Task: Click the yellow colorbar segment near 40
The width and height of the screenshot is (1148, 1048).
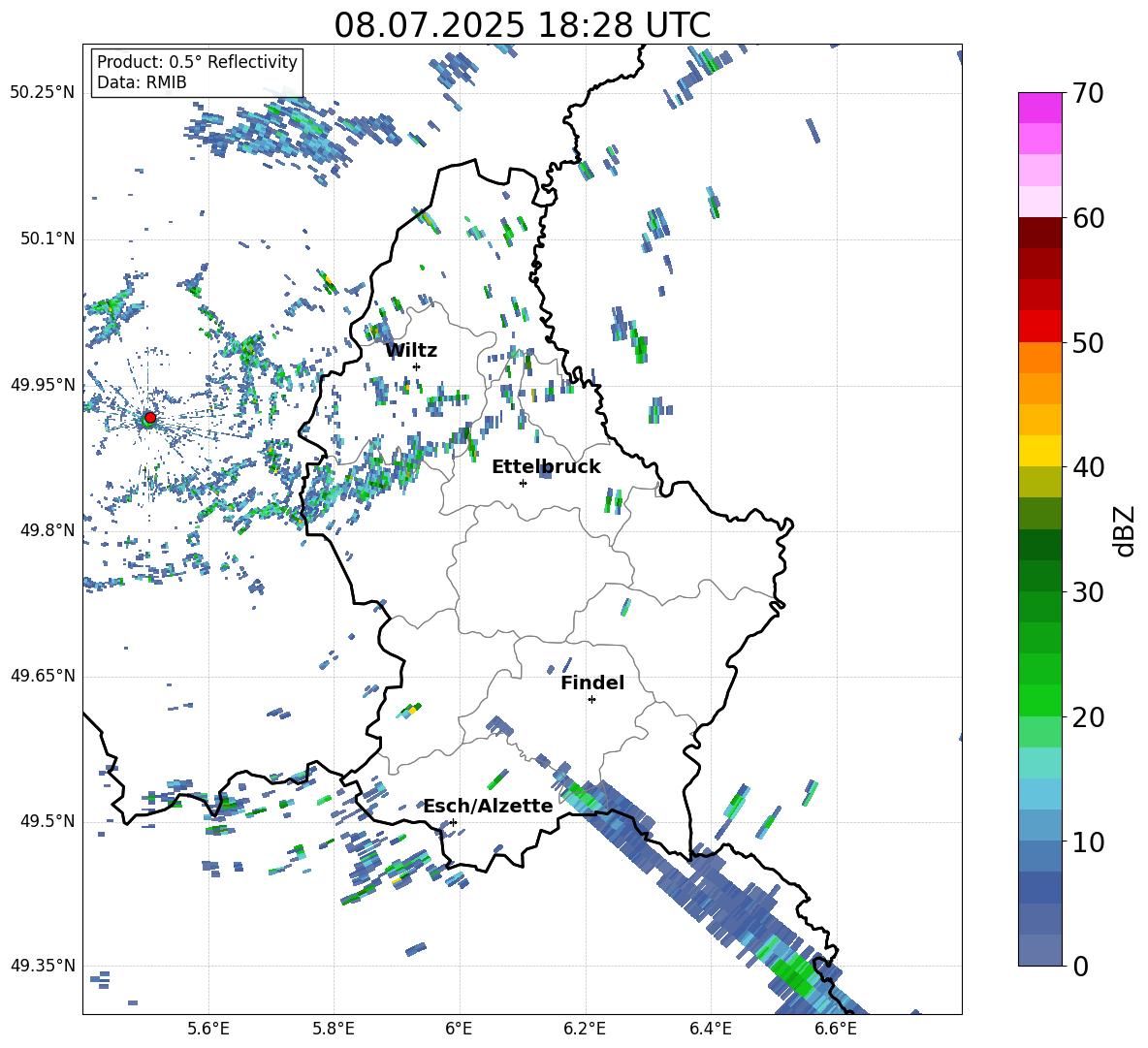Action: (x=1039, y=451)
